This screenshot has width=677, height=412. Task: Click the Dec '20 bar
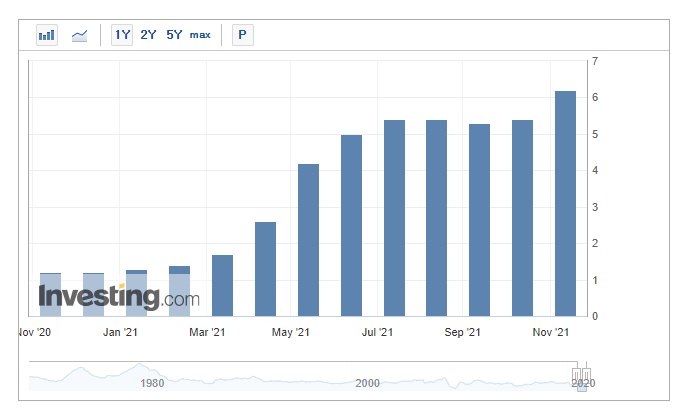(93, 295)
